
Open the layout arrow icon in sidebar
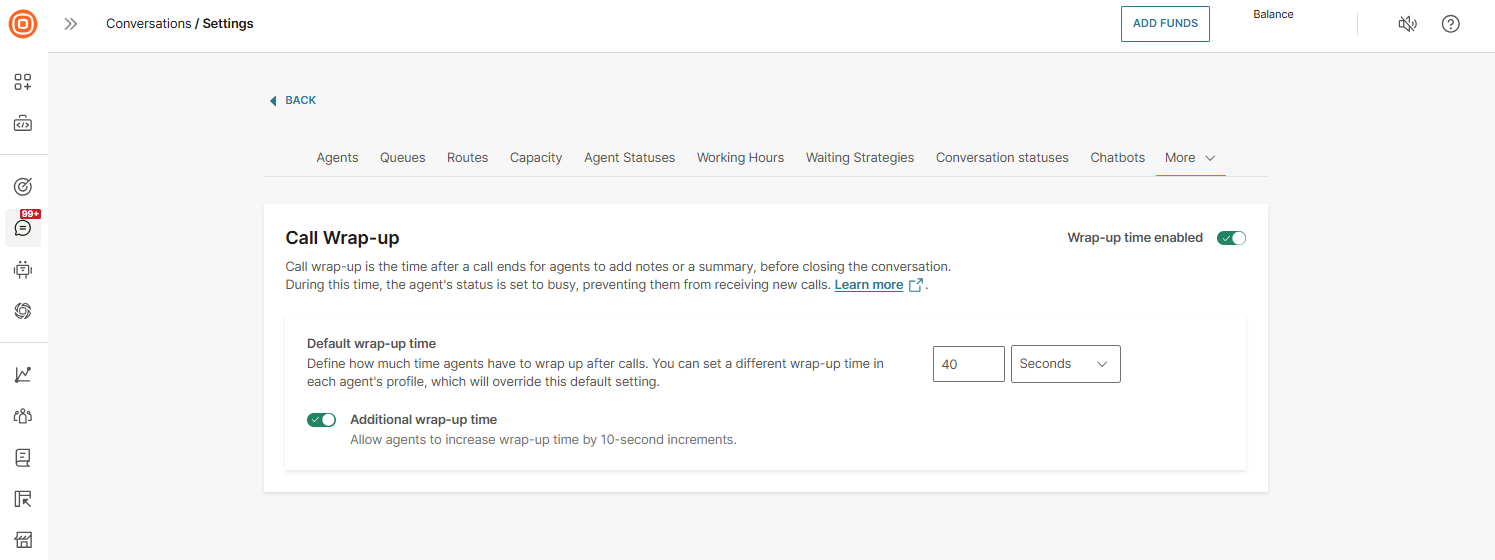[x=23, y=499]
